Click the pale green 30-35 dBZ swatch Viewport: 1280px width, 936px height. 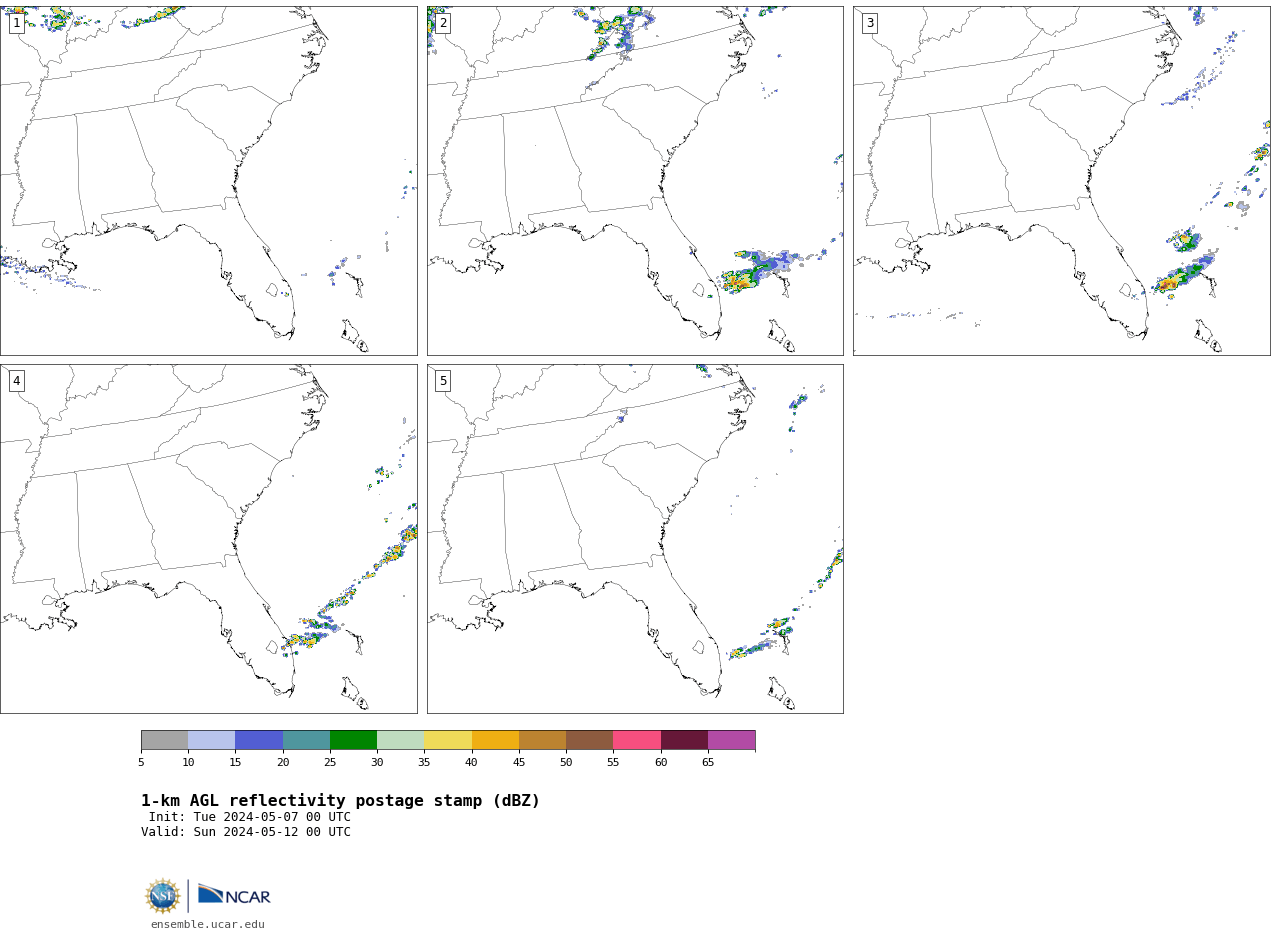click(401, 740)
